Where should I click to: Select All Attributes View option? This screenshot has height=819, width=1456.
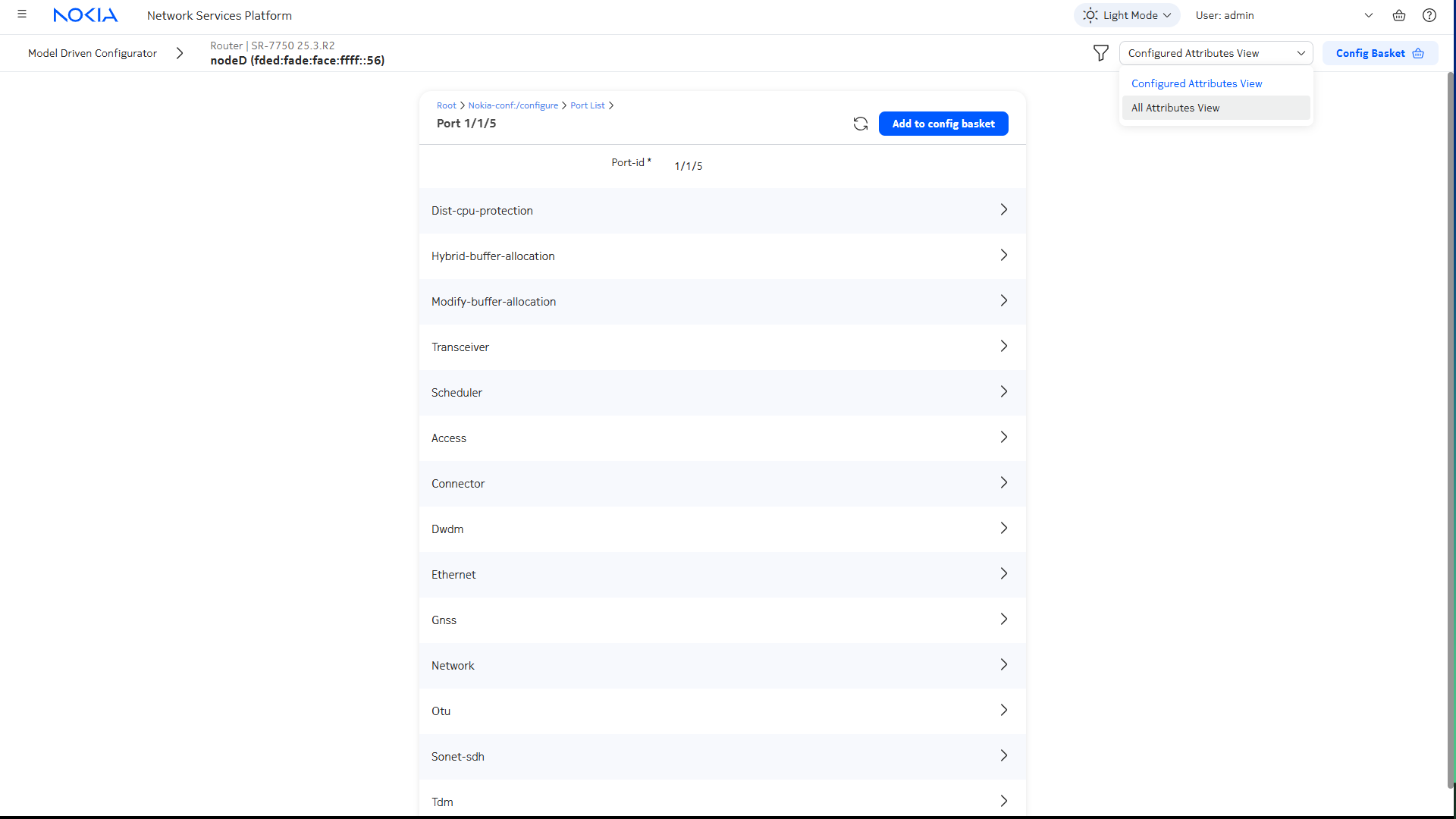coord(1175,108)
